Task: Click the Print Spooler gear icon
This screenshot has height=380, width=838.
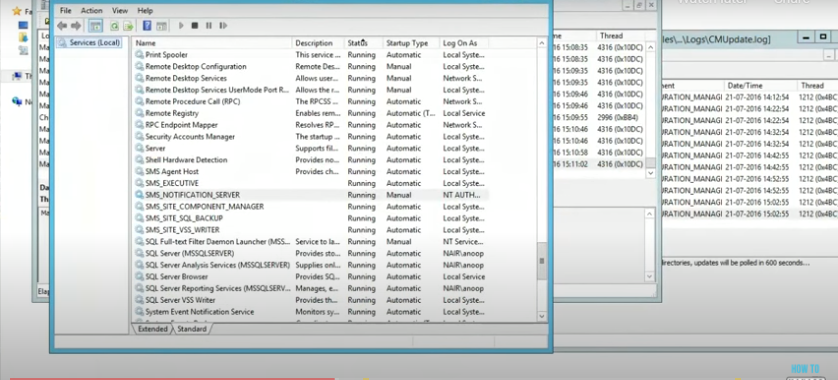Action: (139, 55)
